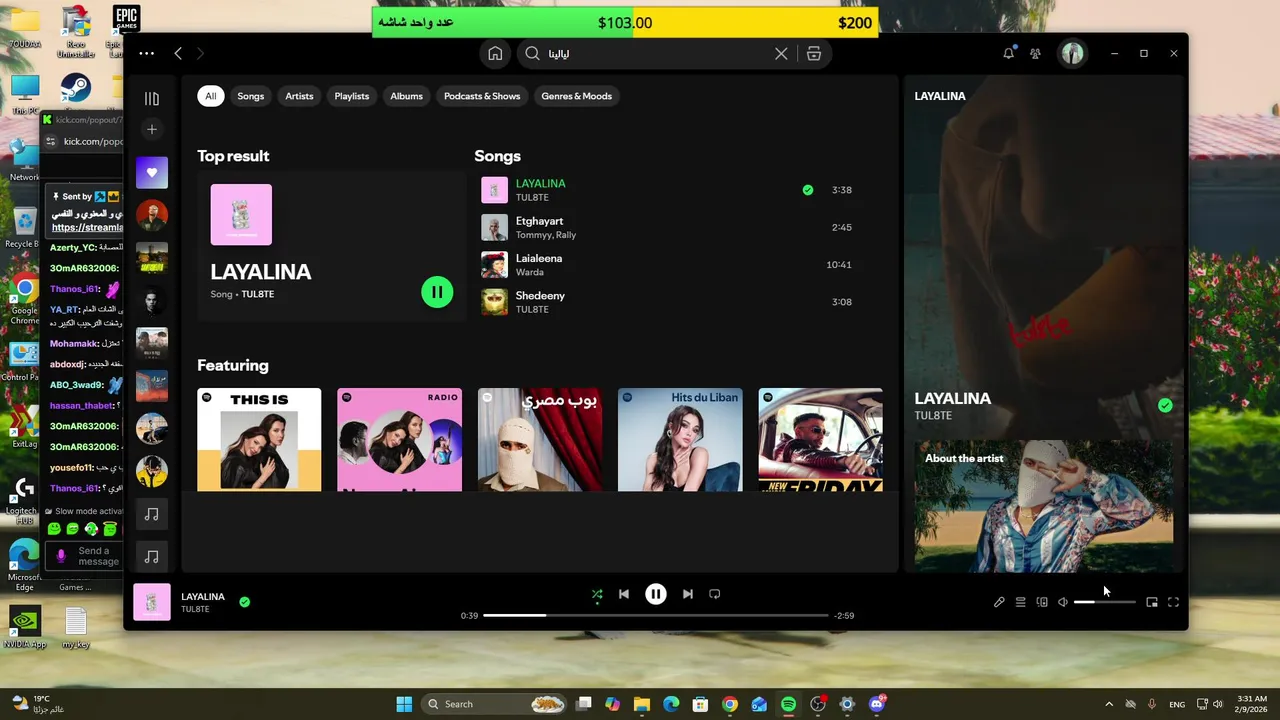Toggle saved check in player bar

click(x=245, y=602)
